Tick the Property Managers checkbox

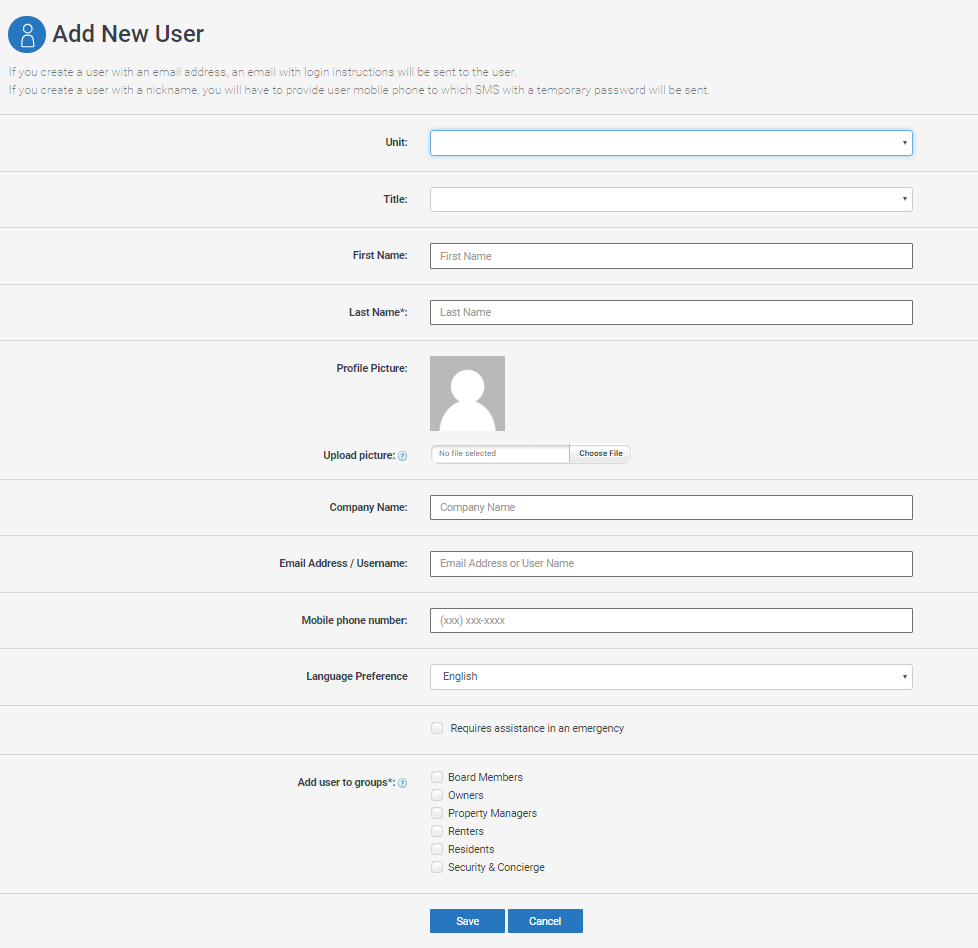(437, 813)
